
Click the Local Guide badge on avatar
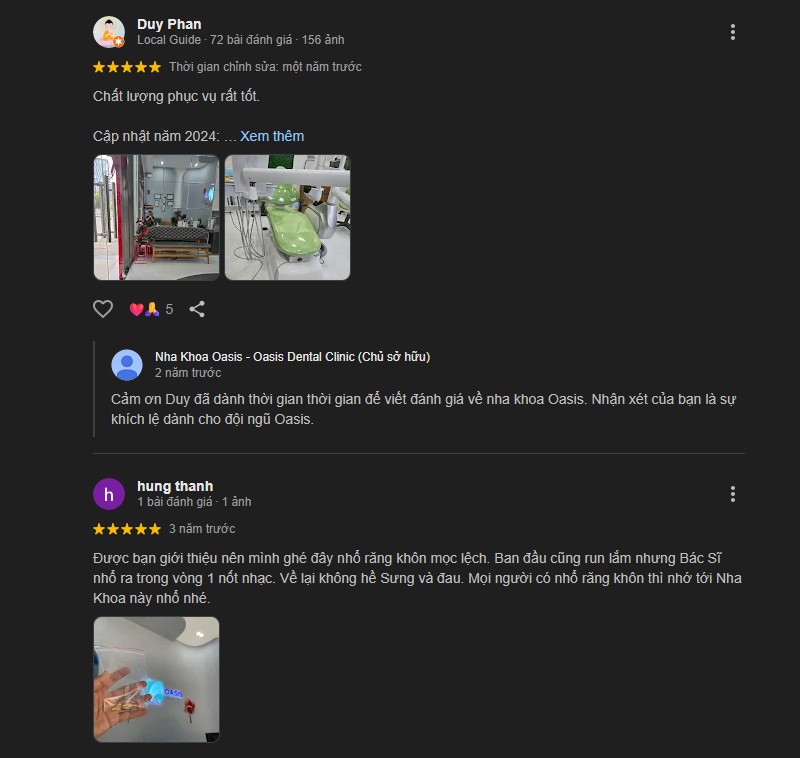(118, 42)
